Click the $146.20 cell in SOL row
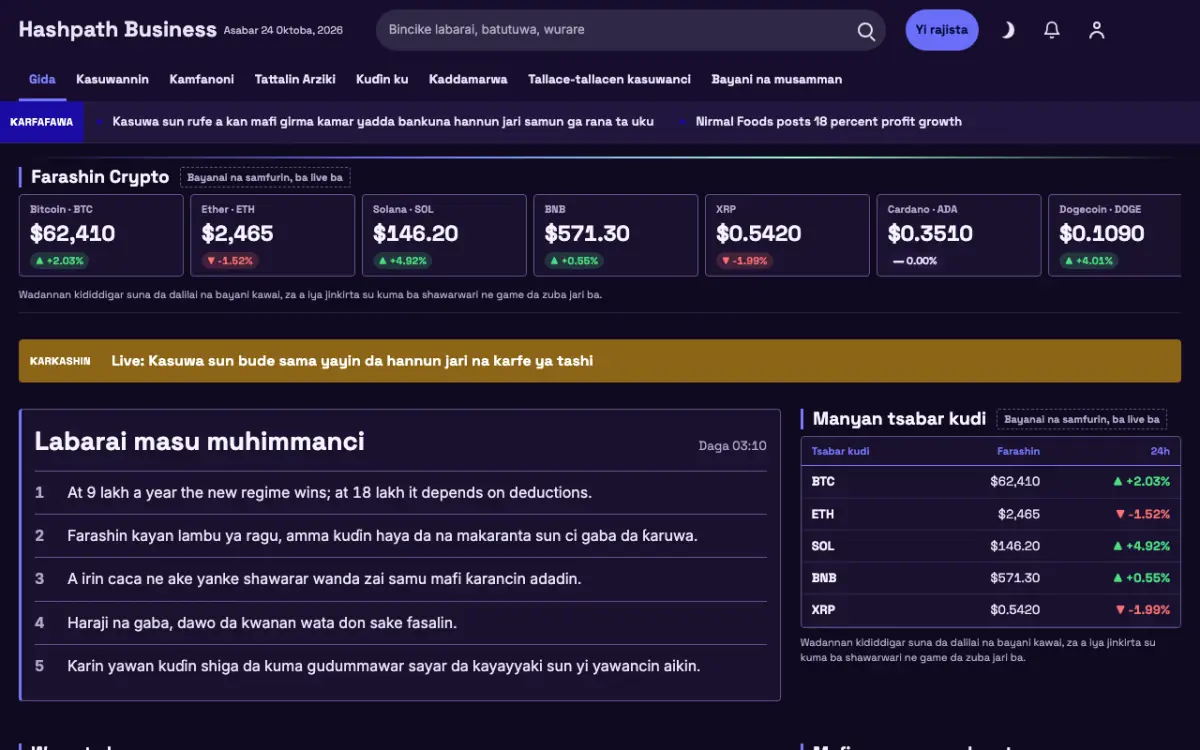The height and width of the screenshot is (750, 1200). 1015,546
